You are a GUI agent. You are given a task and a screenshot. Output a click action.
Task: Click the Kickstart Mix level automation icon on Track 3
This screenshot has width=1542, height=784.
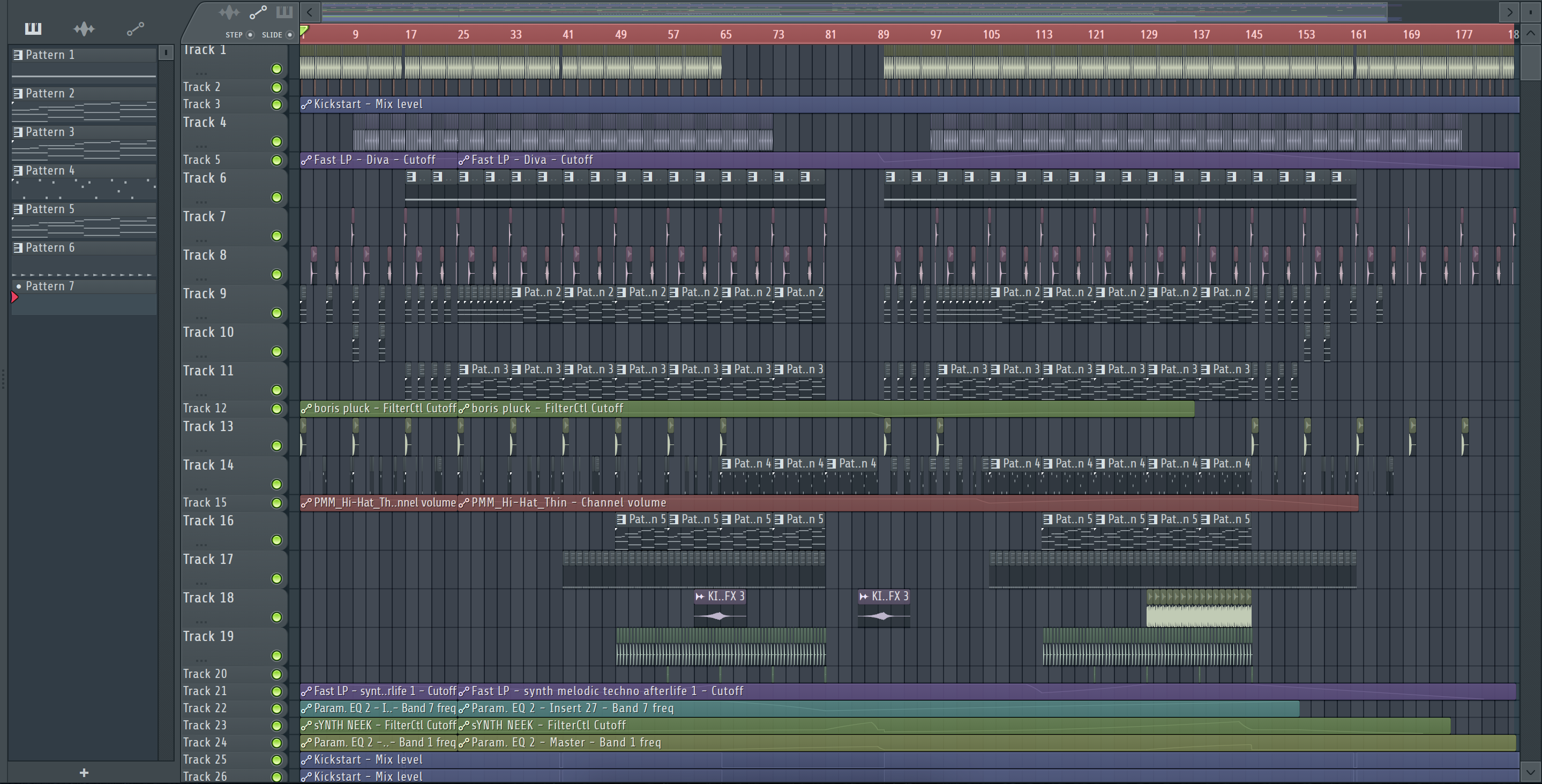coord(306,104)
